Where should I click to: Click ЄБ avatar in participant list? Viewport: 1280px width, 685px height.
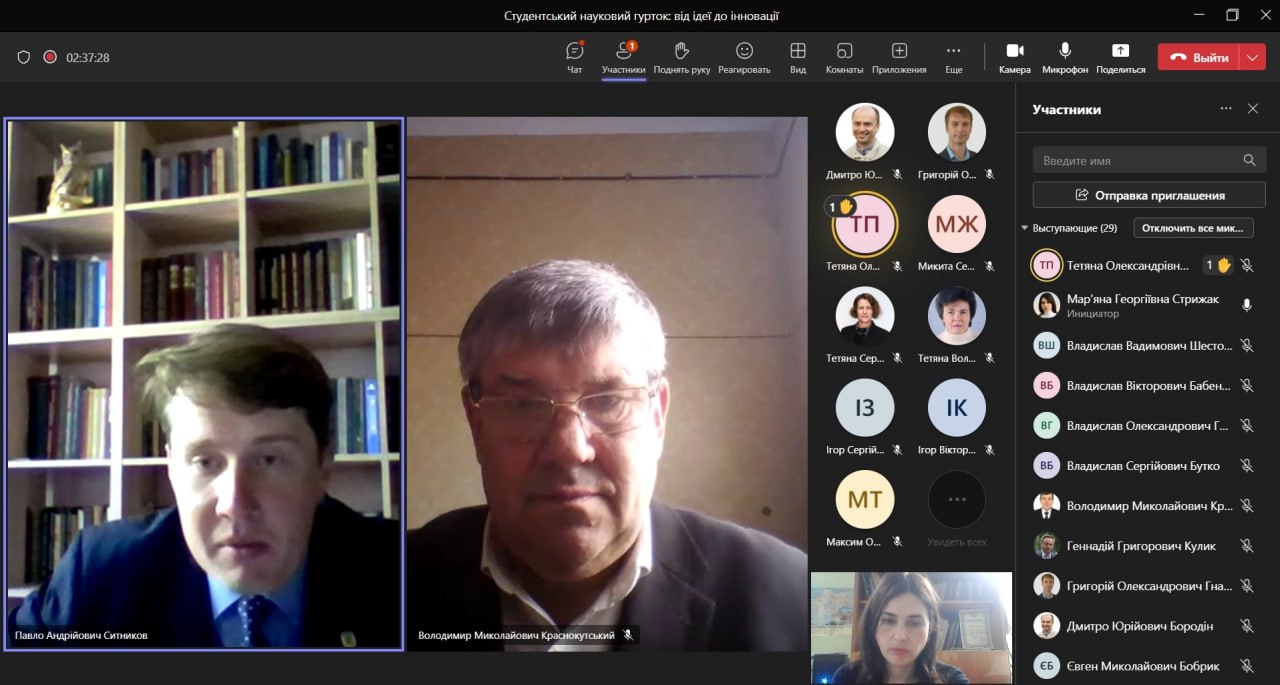pyautogui.click(x=1046, y=666)
